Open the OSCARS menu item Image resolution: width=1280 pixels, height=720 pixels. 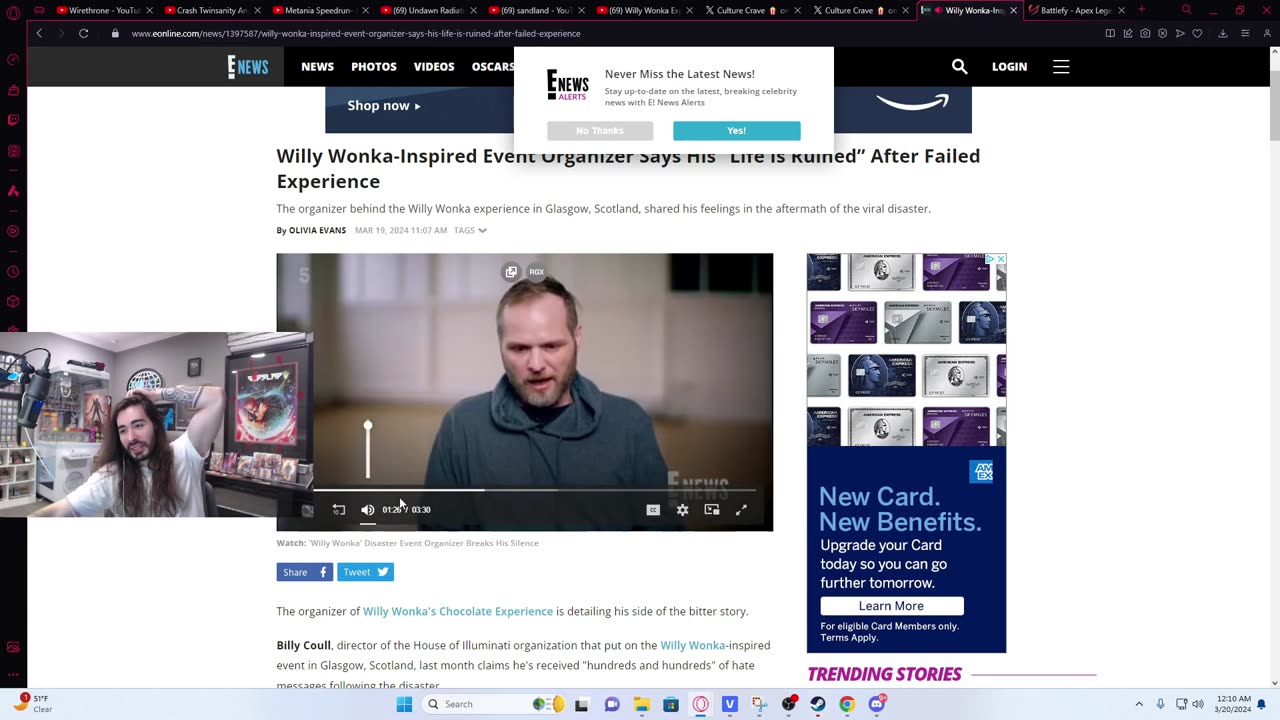click(x=492, y=67)
